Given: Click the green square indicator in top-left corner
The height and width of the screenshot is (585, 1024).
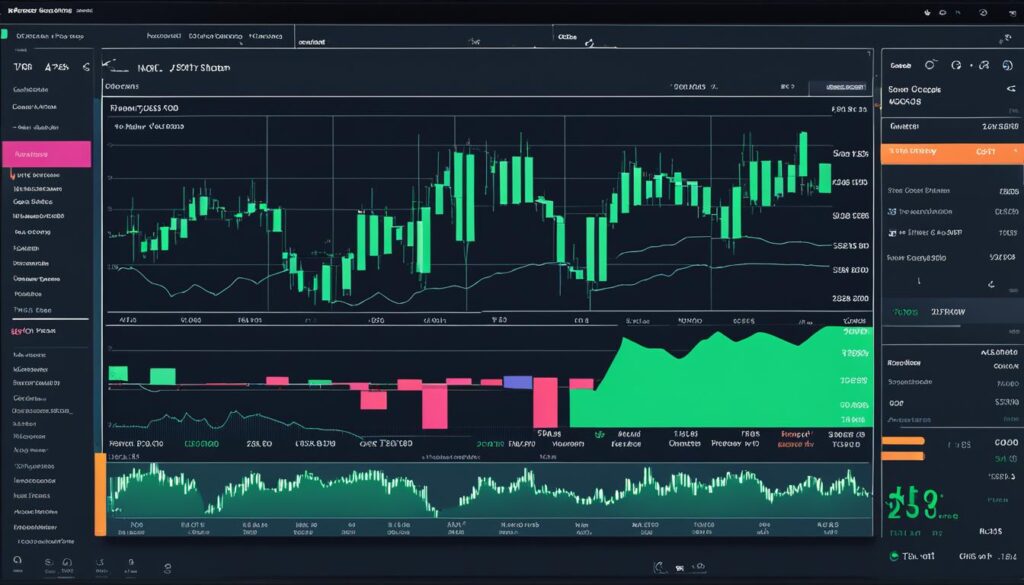Looking at the screenshot, I should click(x=4, y=33).
